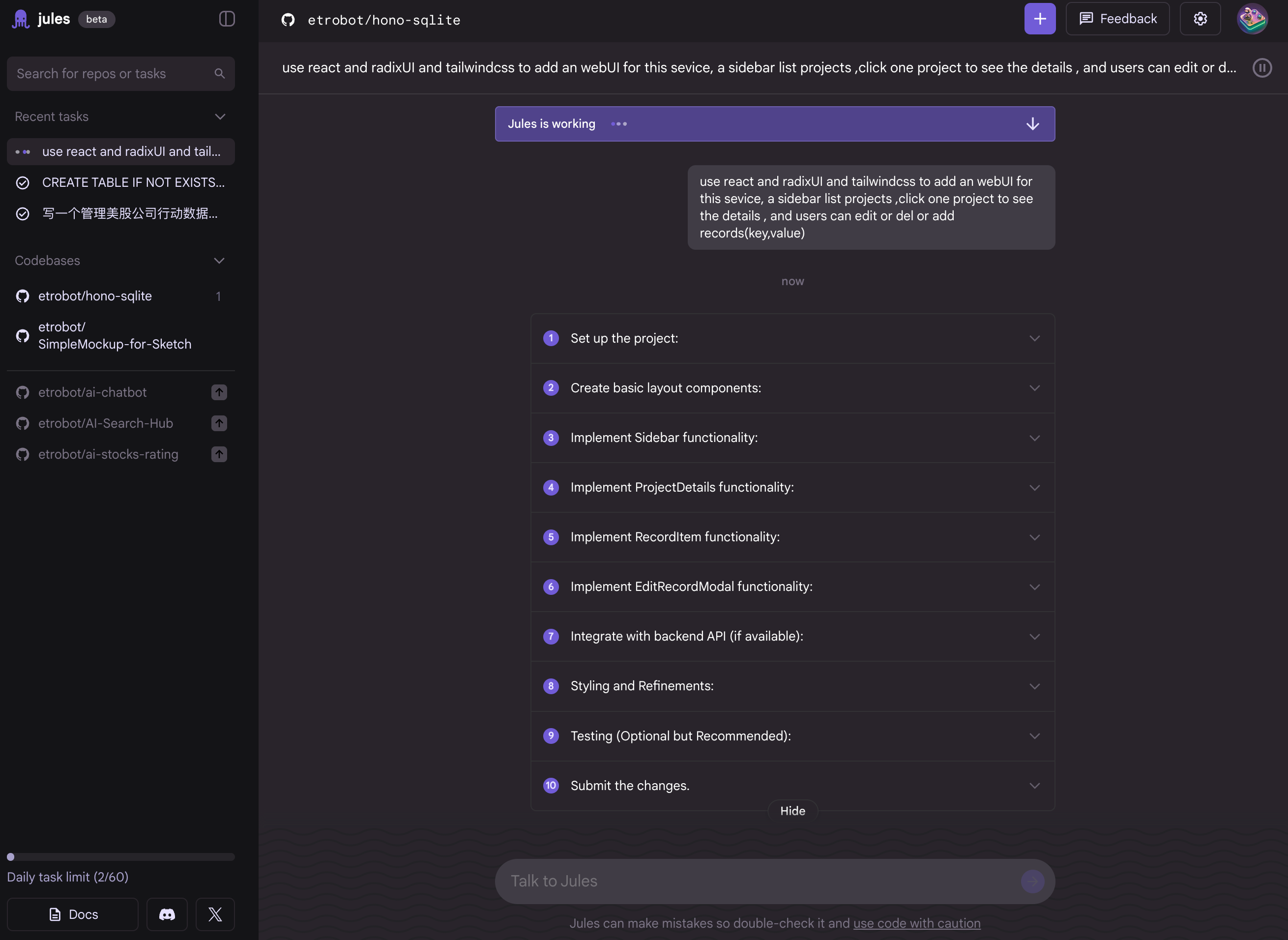The width and height of the screenshot is (1288, 940).
Task: Open the user profile avatar
Action: 1252,19
